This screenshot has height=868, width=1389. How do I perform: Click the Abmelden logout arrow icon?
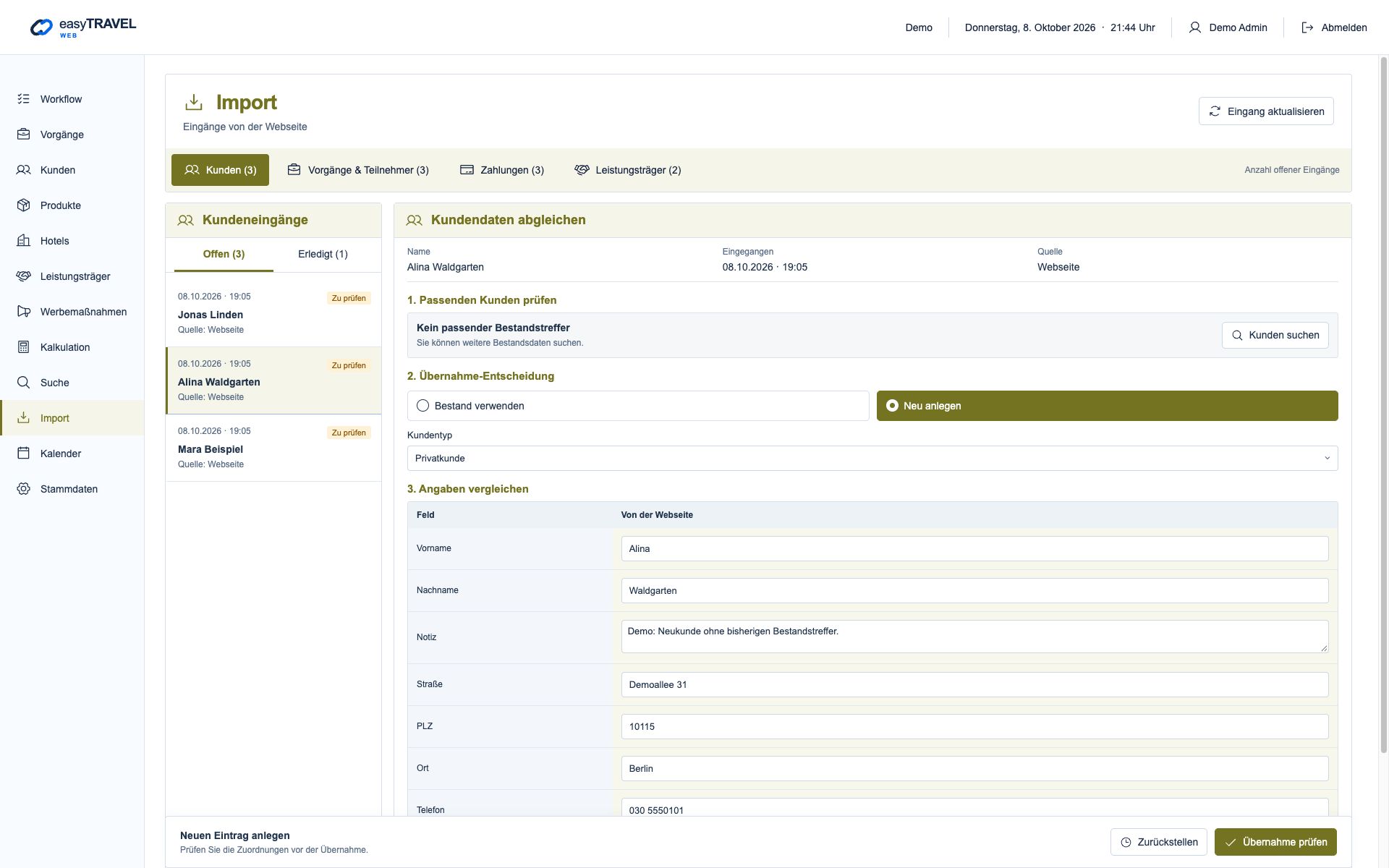pyautogui.click(x=1307, y=27)
